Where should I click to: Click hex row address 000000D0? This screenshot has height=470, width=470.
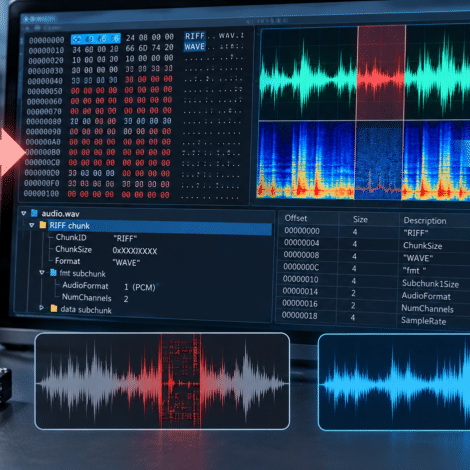(42, 173)
